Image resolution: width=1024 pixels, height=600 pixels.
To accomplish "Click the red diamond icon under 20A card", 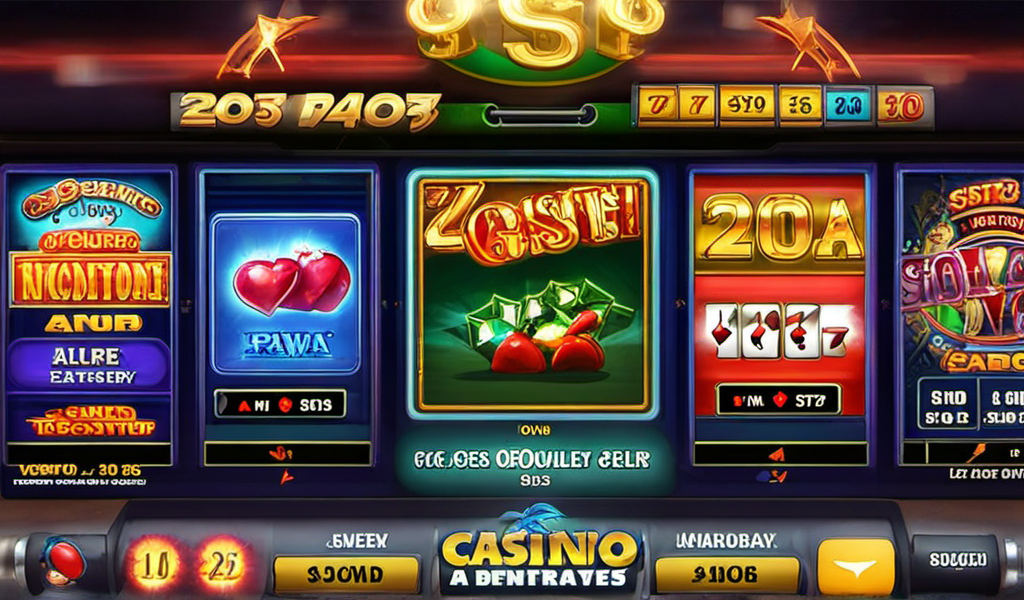I will pos(780,400).
